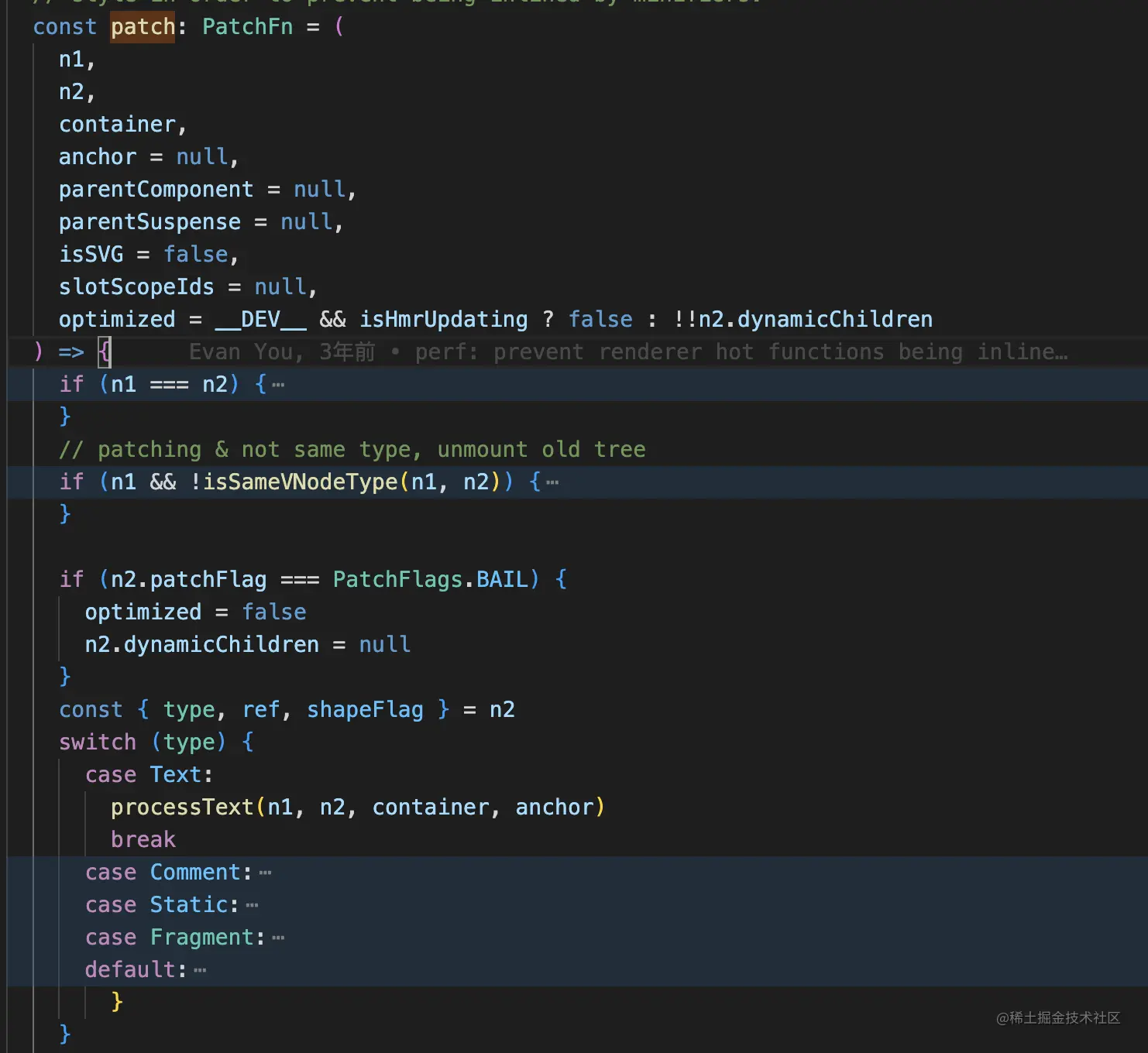This screenshot has height=1053, width=1148.
Task: Click the Fragment case identifier
Action: click(x=201, y=938)
